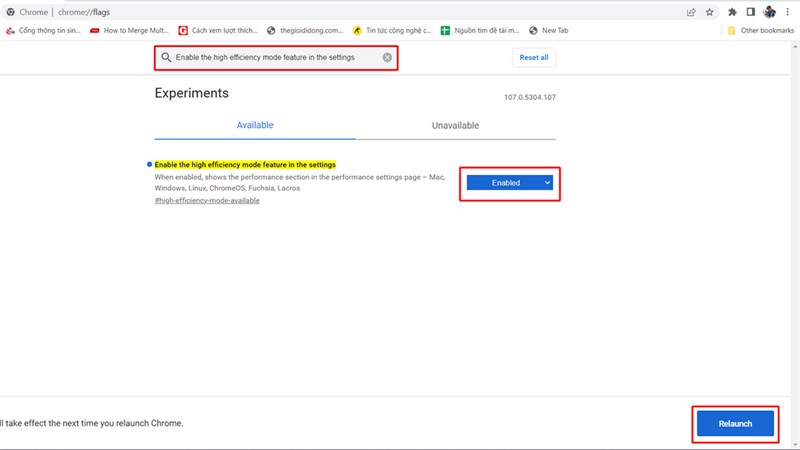This screenshot has width=800, height=450.
Task: Click the flag description starting 'When enabled'
Action: (300, 183)
